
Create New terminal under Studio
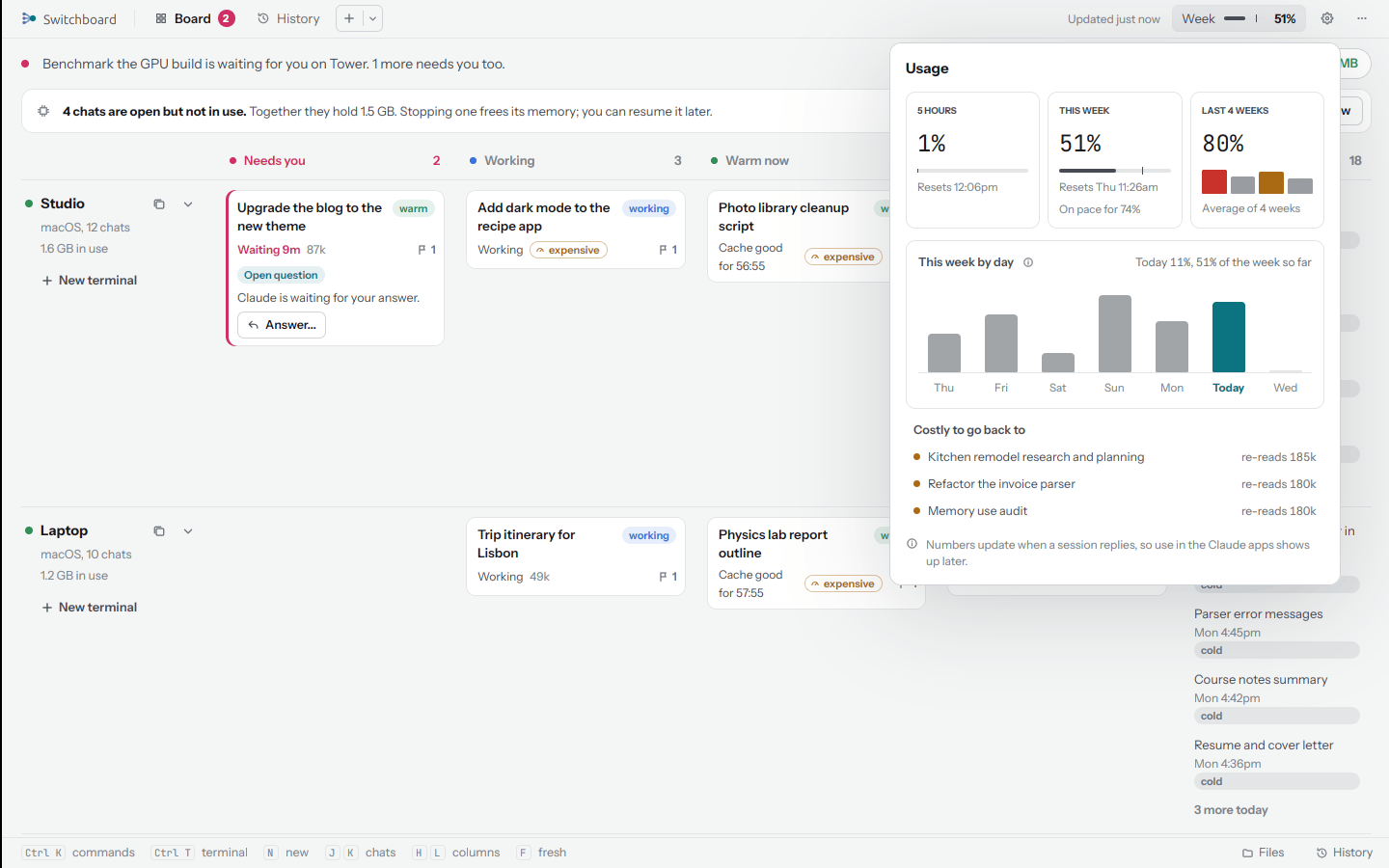pos(89,281)
